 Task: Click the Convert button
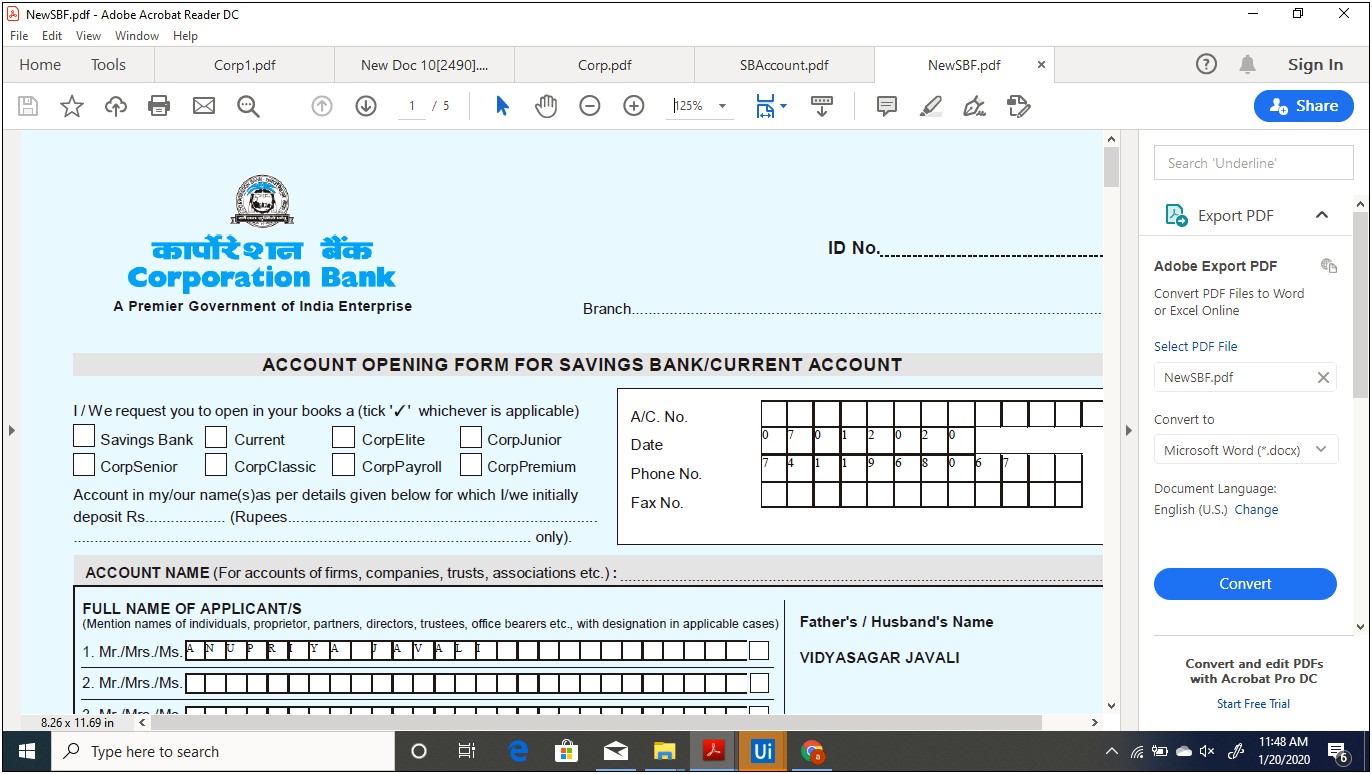pyautogui.click(x=1245, y=584)
